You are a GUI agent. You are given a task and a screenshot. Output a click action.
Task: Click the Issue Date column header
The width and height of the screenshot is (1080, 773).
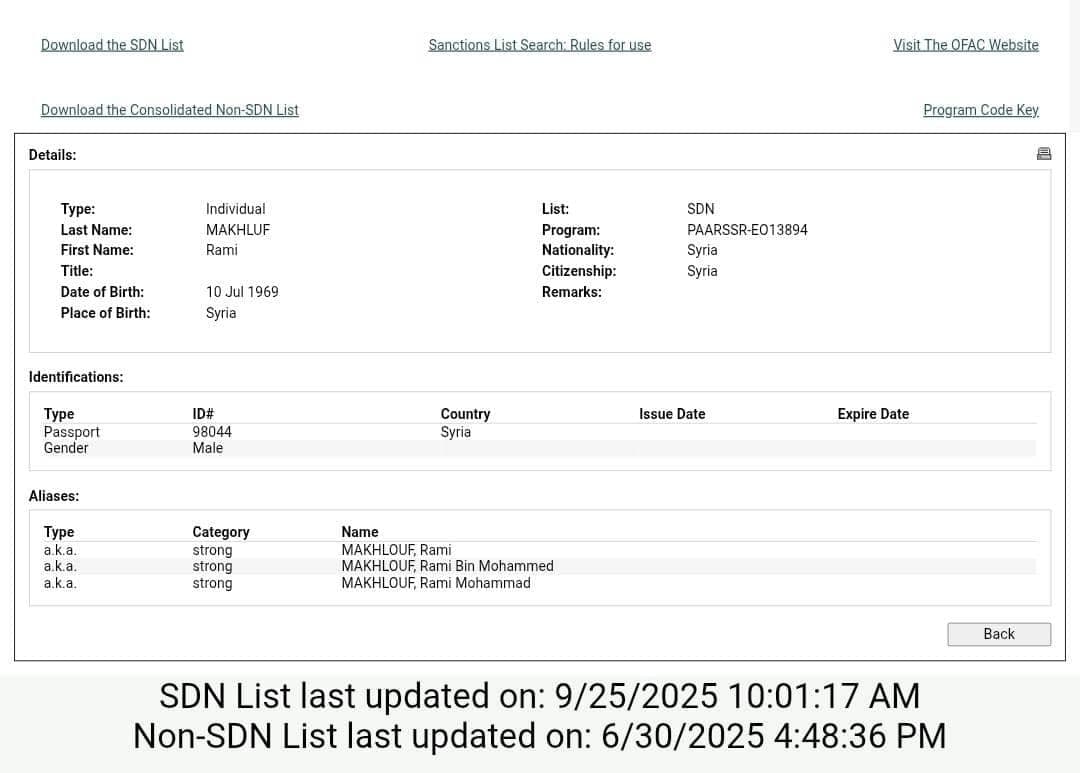pyautogui.click(x=672, y=414)
